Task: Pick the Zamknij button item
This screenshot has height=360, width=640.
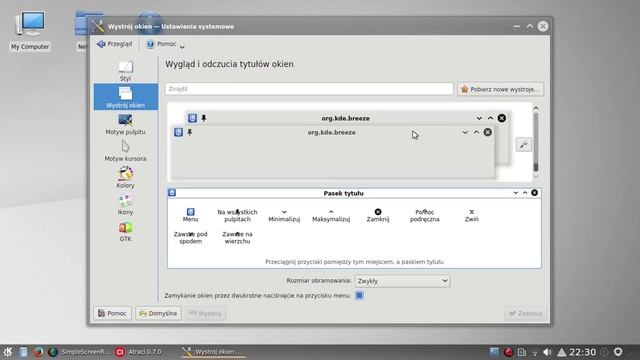Action: 378,216
